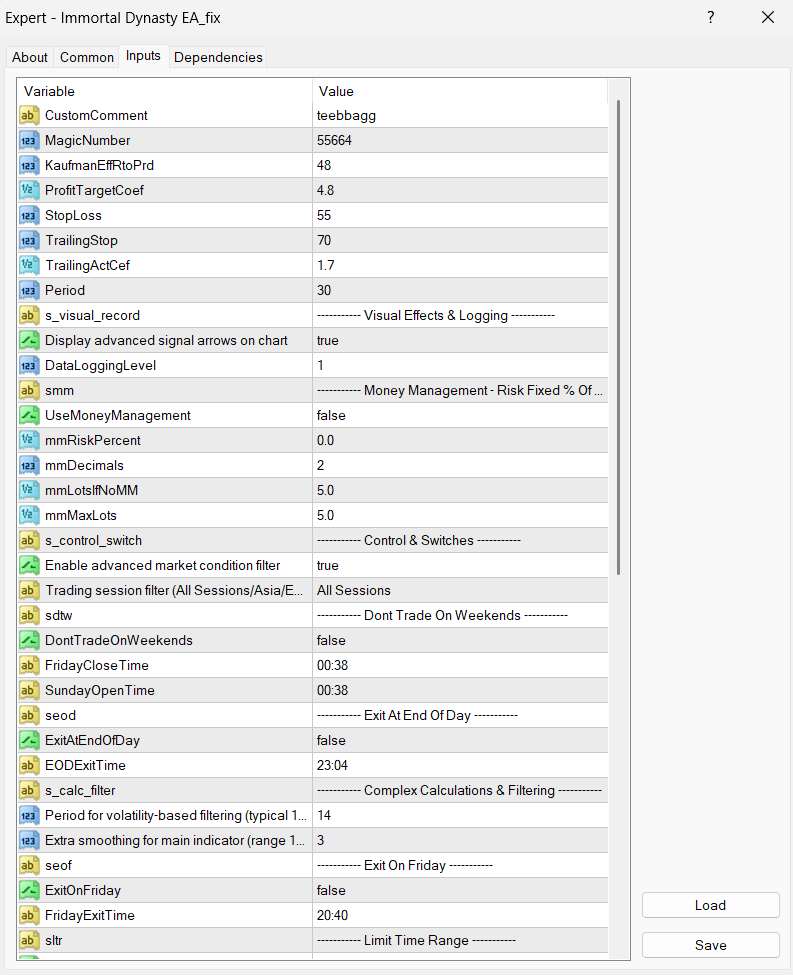
Task: Click the string icon beside CustomComment
Action: click(x=29, y=116)
